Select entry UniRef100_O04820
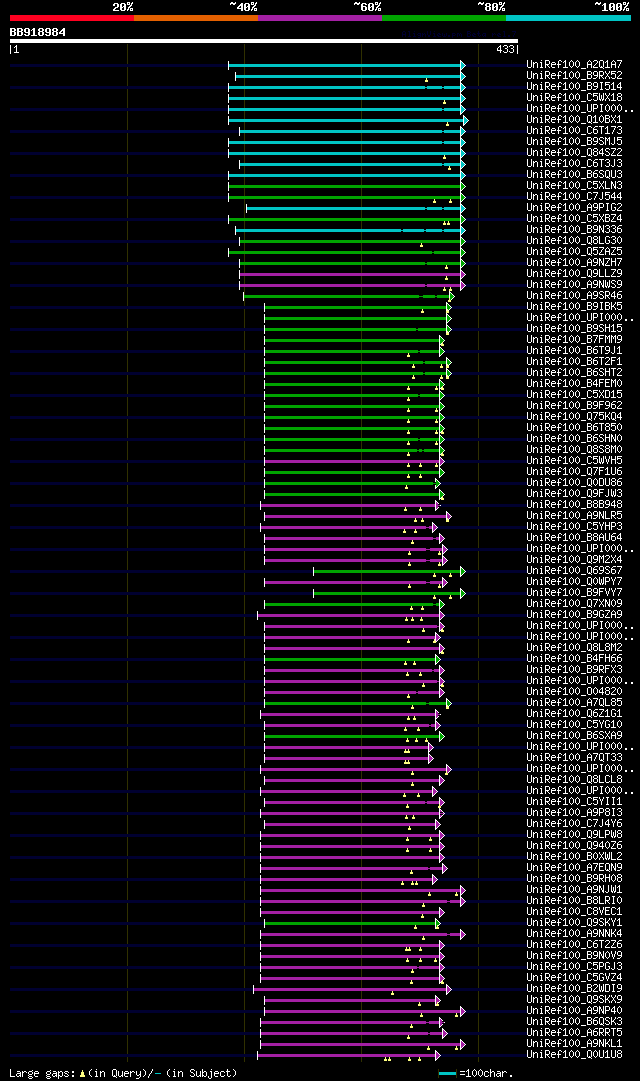640x1081 pixels. point(574,691)
